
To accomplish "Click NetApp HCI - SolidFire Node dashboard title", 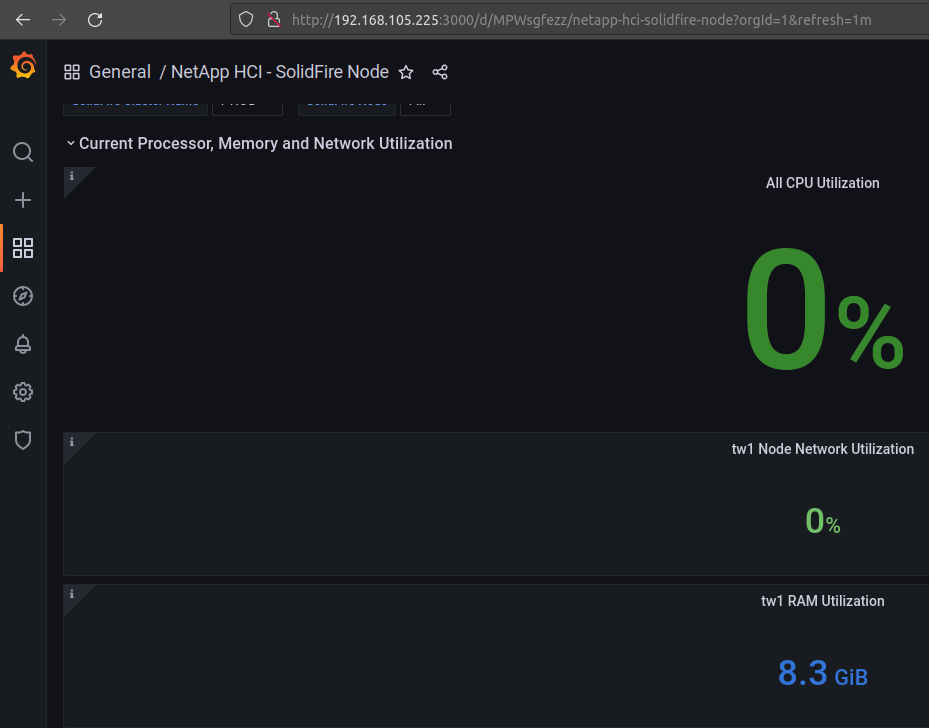I will (280, 72).
